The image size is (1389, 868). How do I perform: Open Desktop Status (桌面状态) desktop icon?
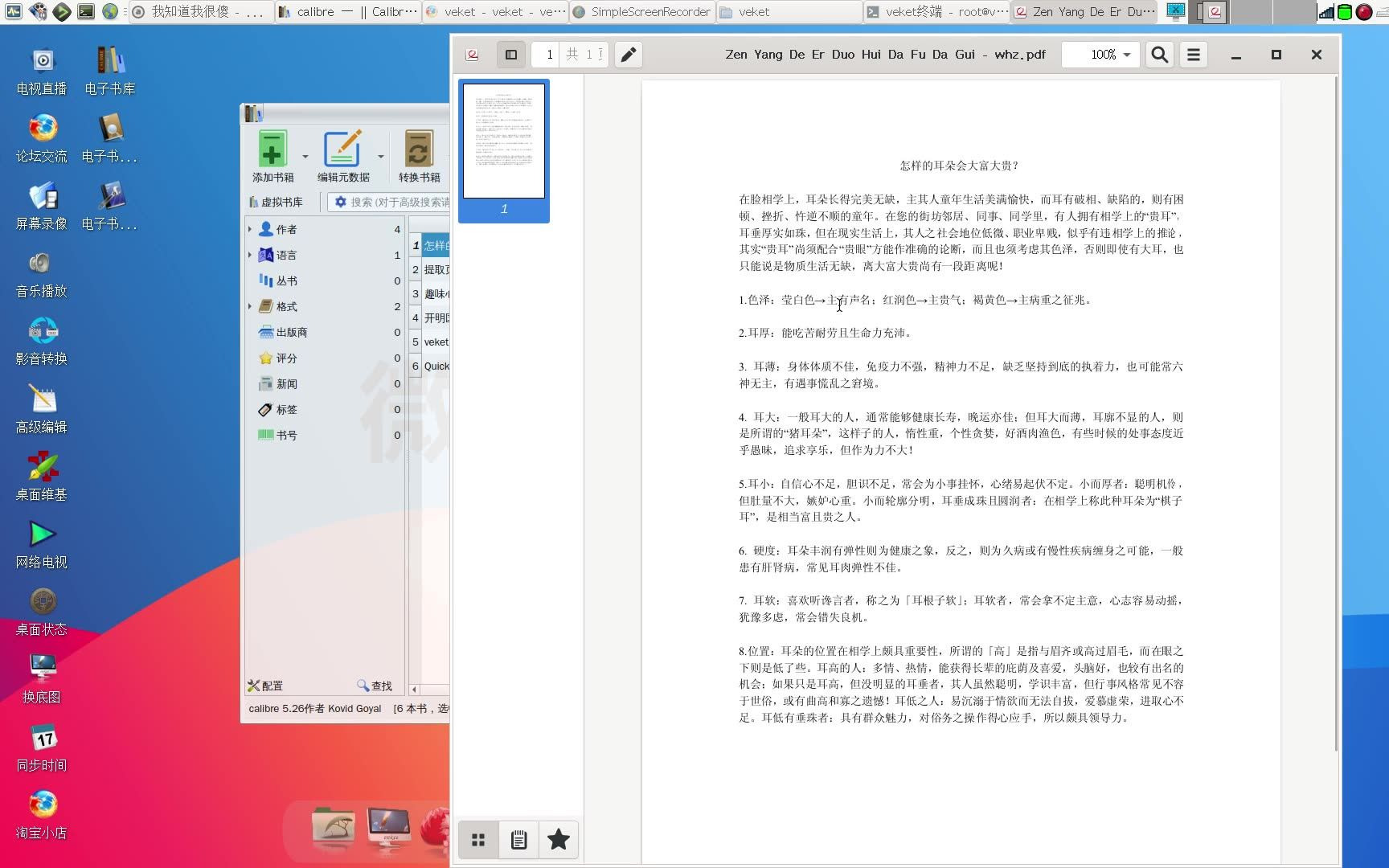point(42,612)
